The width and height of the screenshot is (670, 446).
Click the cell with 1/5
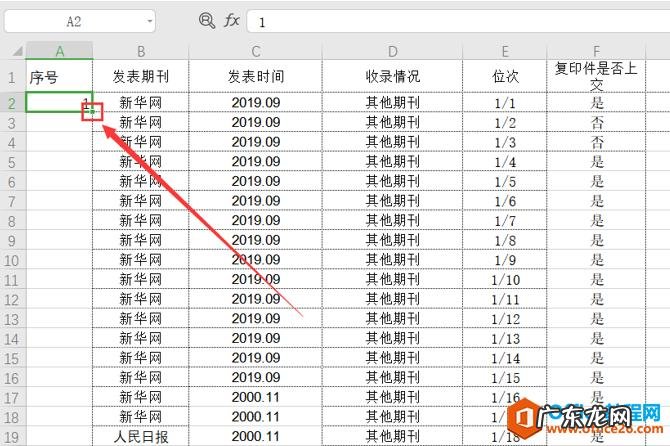[x=505, y=182]
